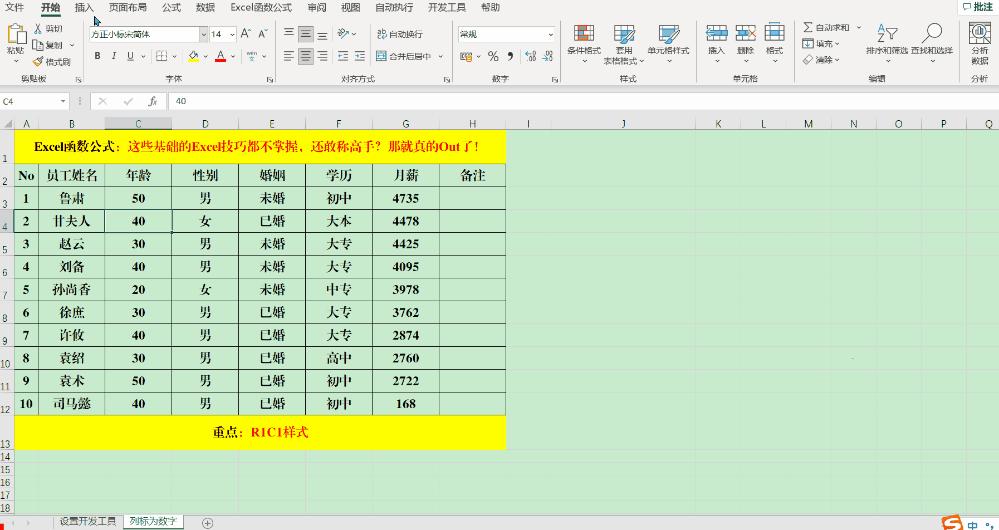Apply the yellow fill color bucket
This screenshot has width=999, height=530.
[x=194, y=56]
